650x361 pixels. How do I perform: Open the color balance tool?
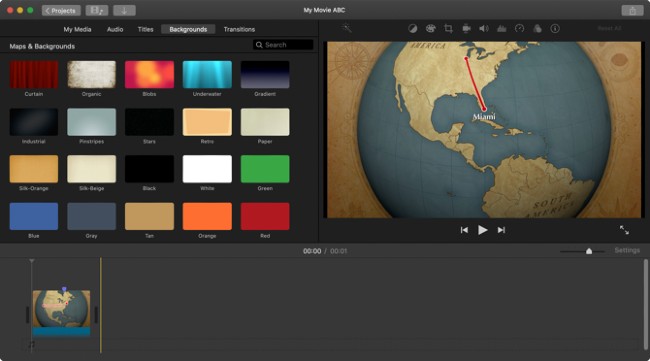[x=412, y=29]
